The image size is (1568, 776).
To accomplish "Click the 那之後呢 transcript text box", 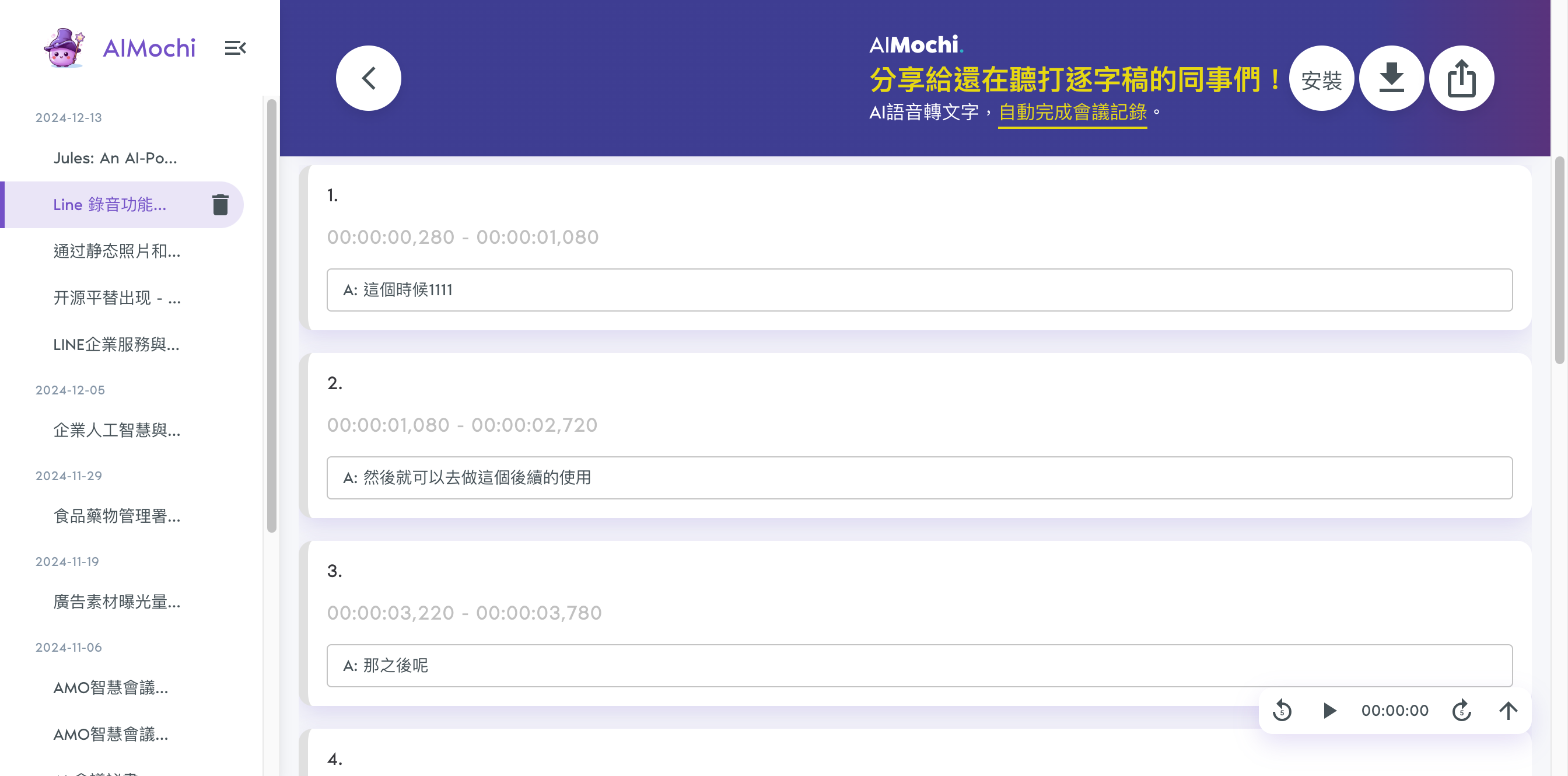I will point(919,665).
